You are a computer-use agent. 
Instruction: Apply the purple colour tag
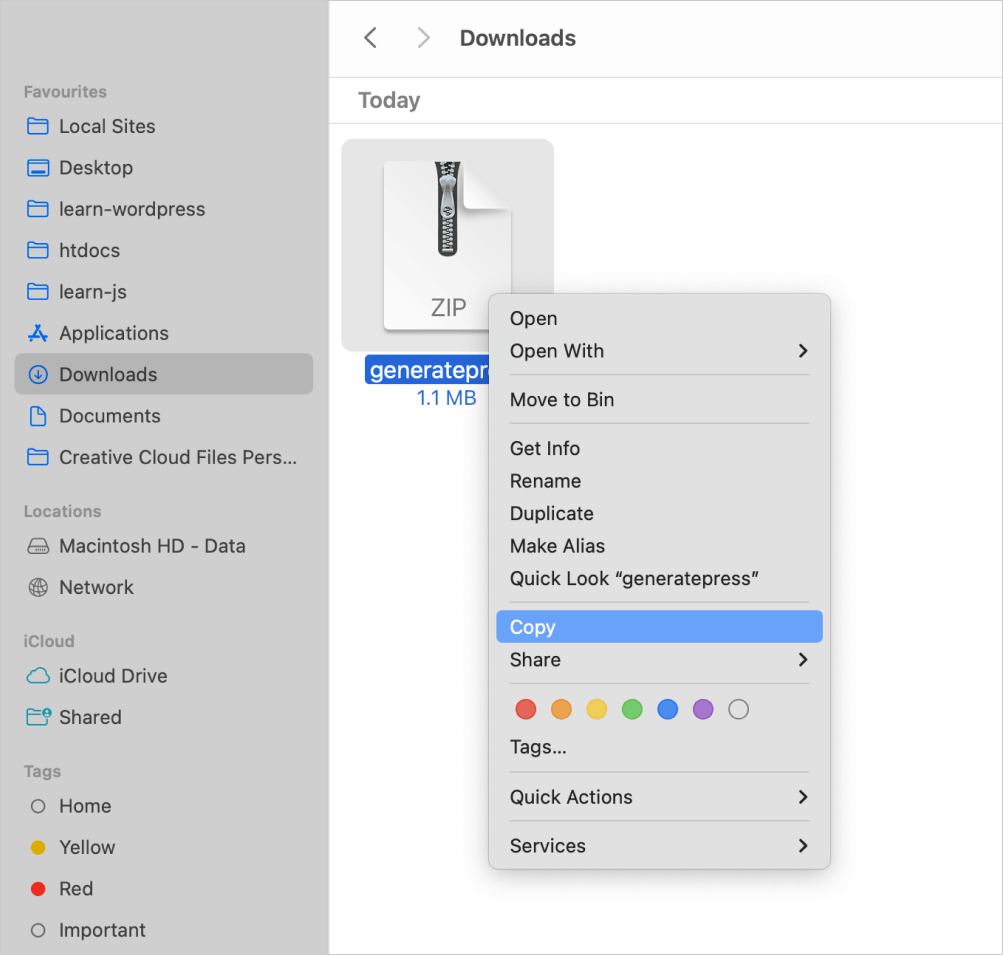(x=703, y=709)
